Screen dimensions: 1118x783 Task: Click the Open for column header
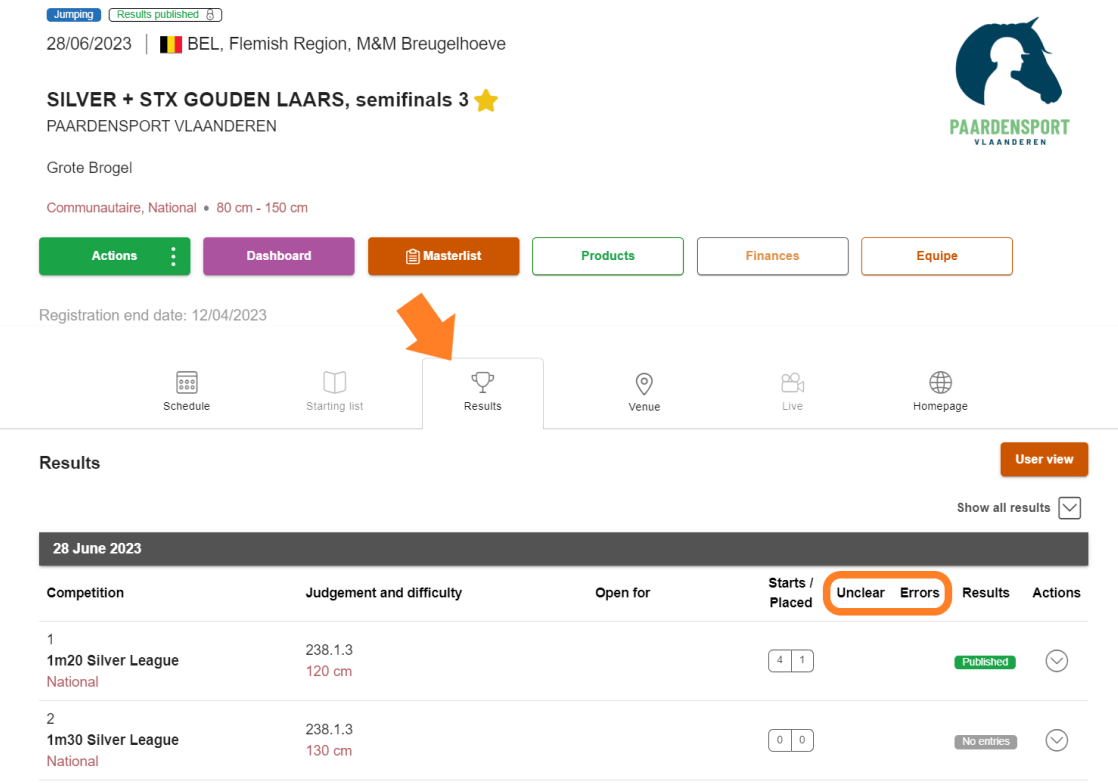(622, 593)
